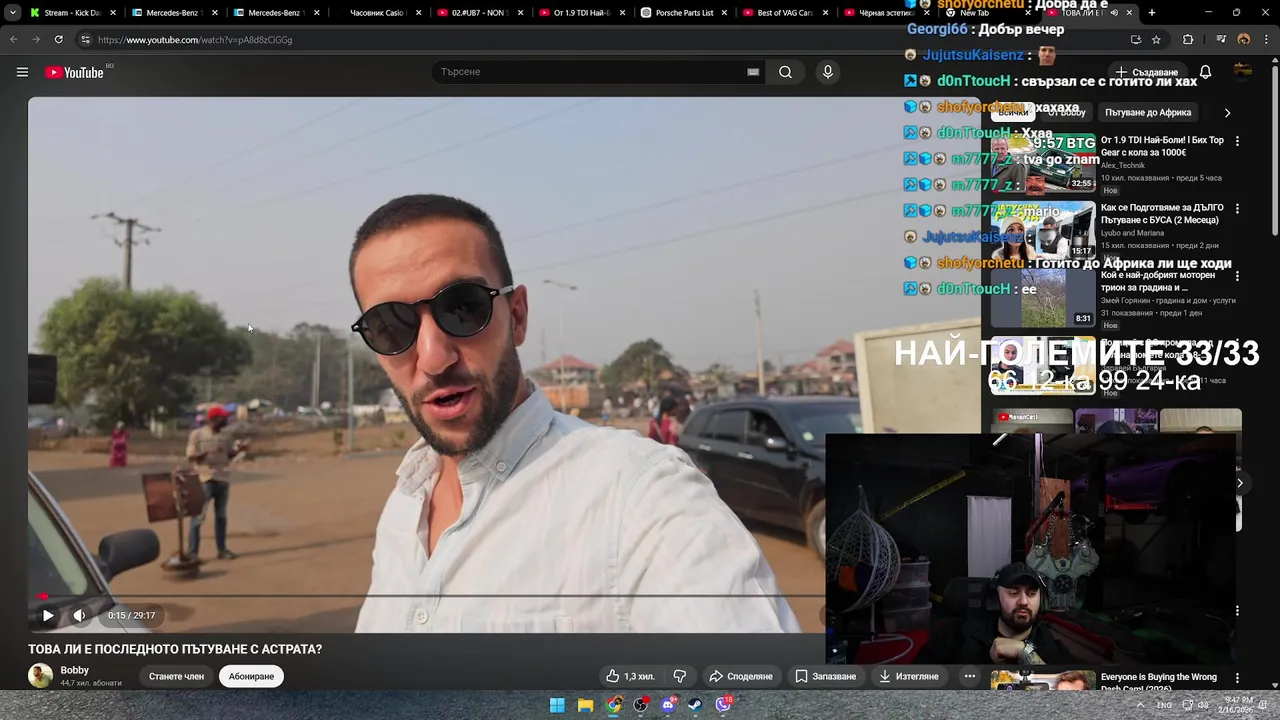The image size is (1280, 720).
Task: Open the Bobby channel name link
Action: point(75,670)
